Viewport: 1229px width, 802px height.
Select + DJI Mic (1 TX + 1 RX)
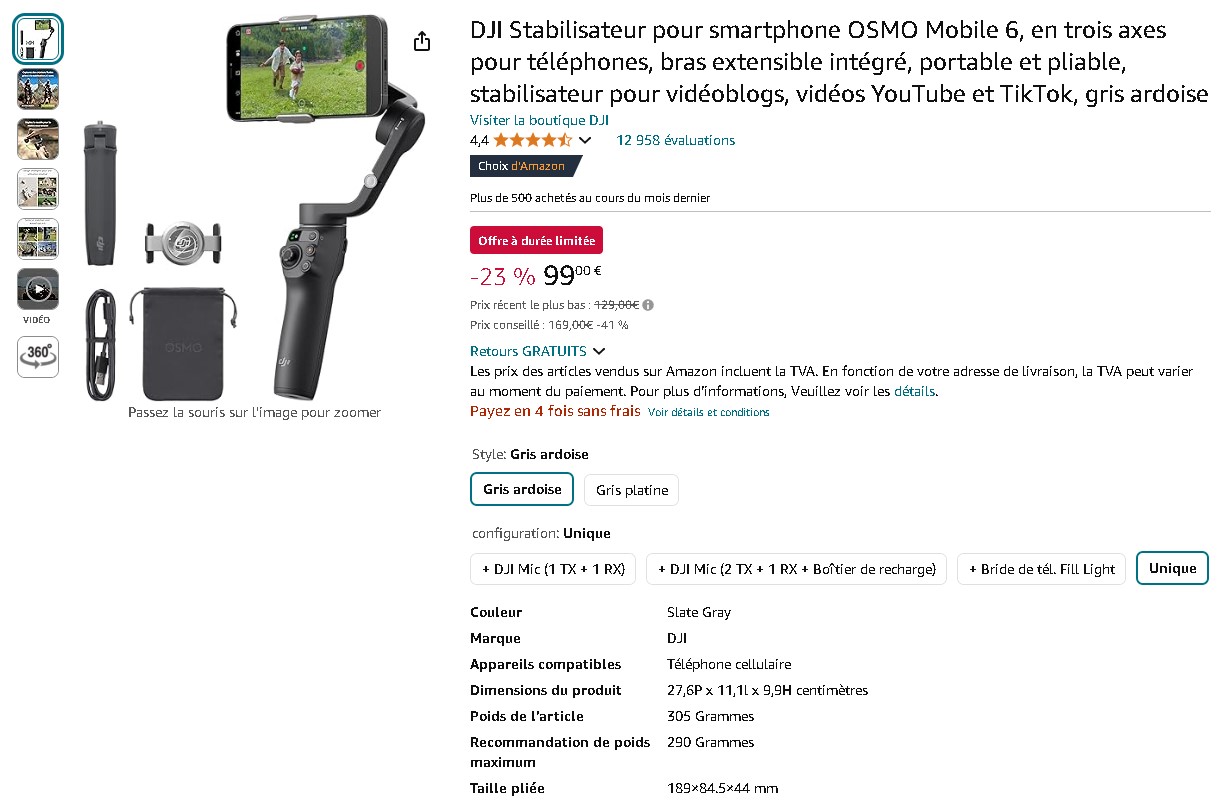[553, 569]
